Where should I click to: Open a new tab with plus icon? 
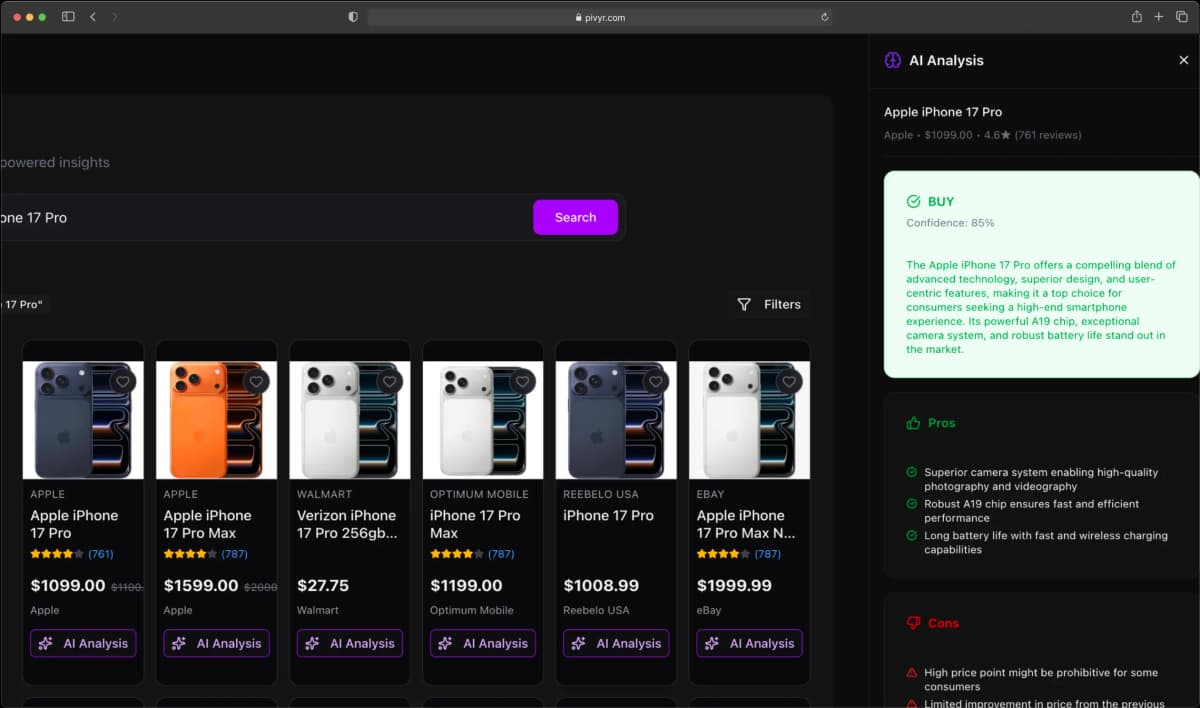[x=1159, y=17]
